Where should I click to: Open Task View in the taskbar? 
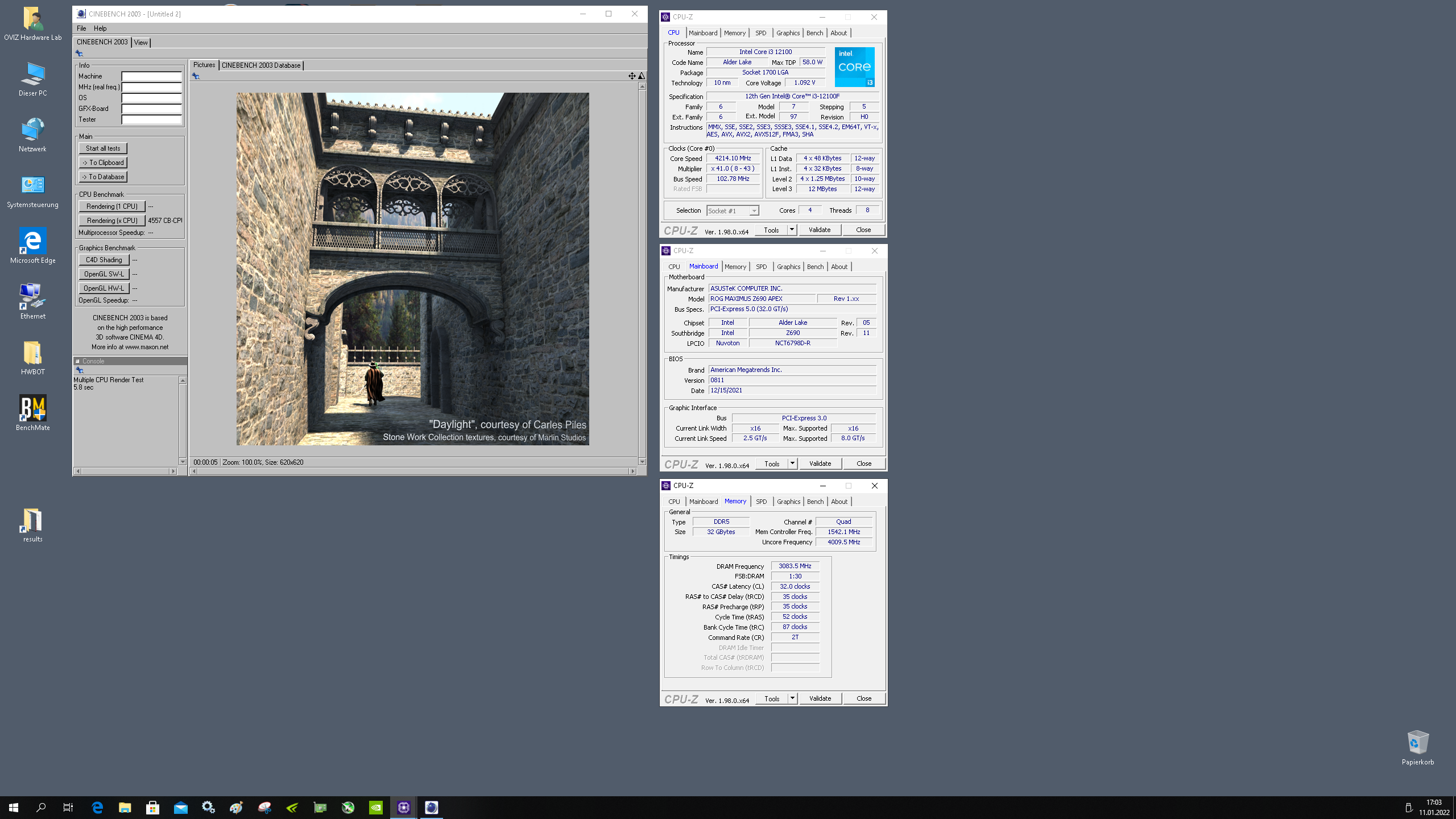pos(68,808)
